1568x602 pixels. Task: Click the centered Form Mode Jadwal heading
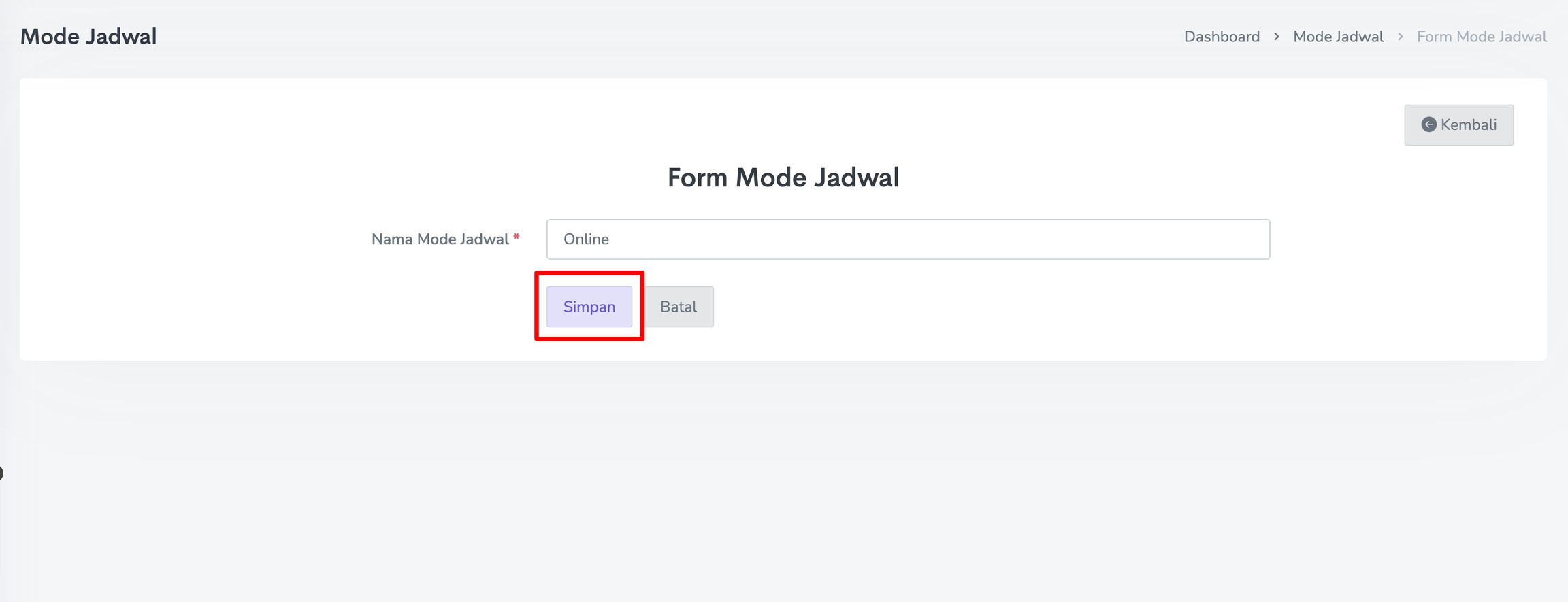click(783, 178)
